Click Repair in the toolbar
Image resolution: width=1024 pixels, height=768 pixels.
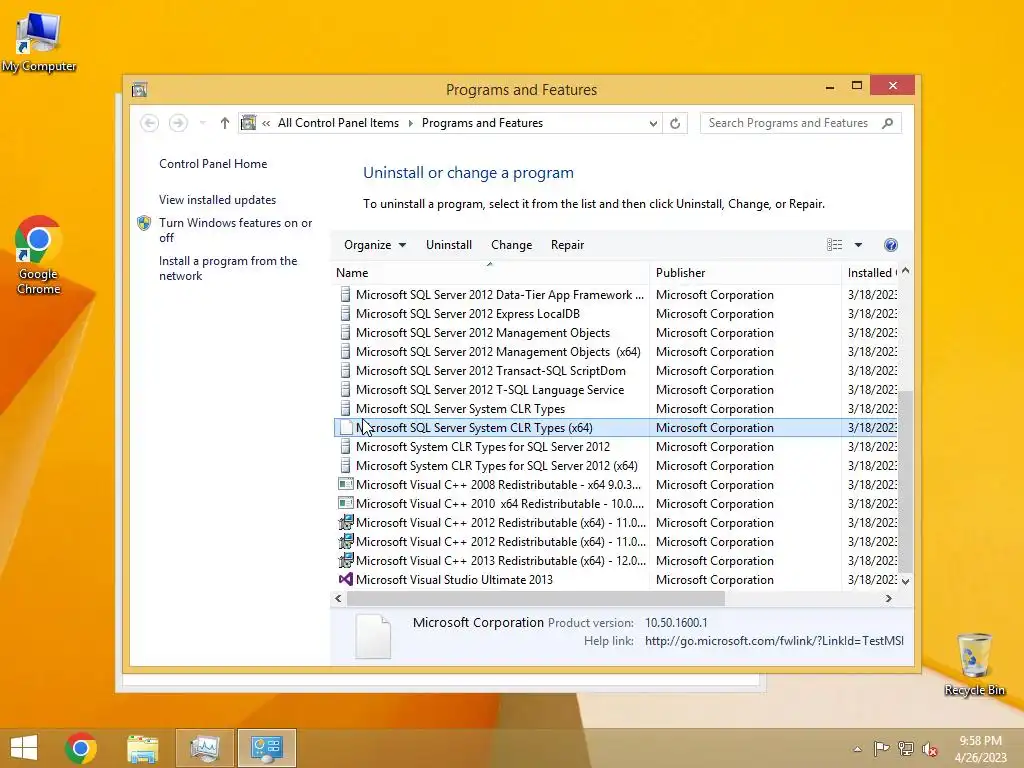pyautogui.click(x=568, y=245)
